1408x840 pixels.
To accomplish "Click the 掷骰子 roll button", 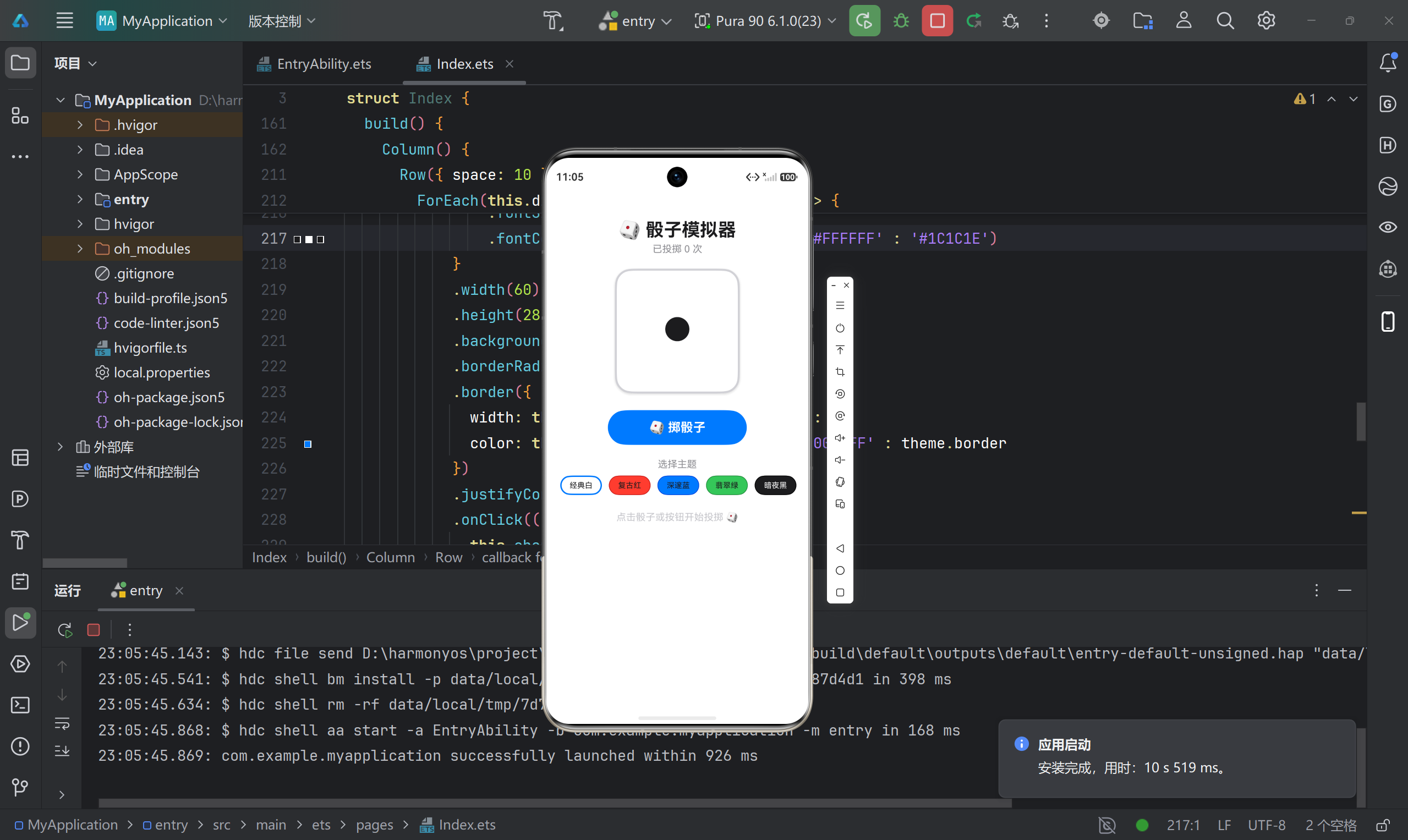I will [677, 427].
